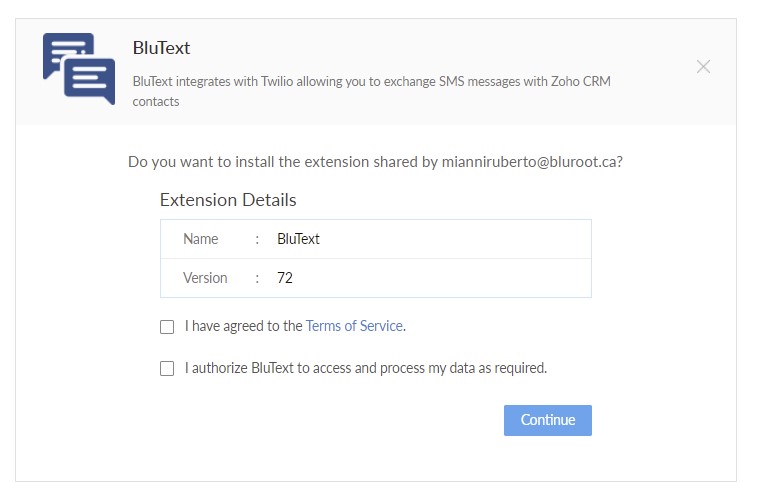Click the Version label in details table
The height and width of the screenshot is (504, 758).
(205, 278)
